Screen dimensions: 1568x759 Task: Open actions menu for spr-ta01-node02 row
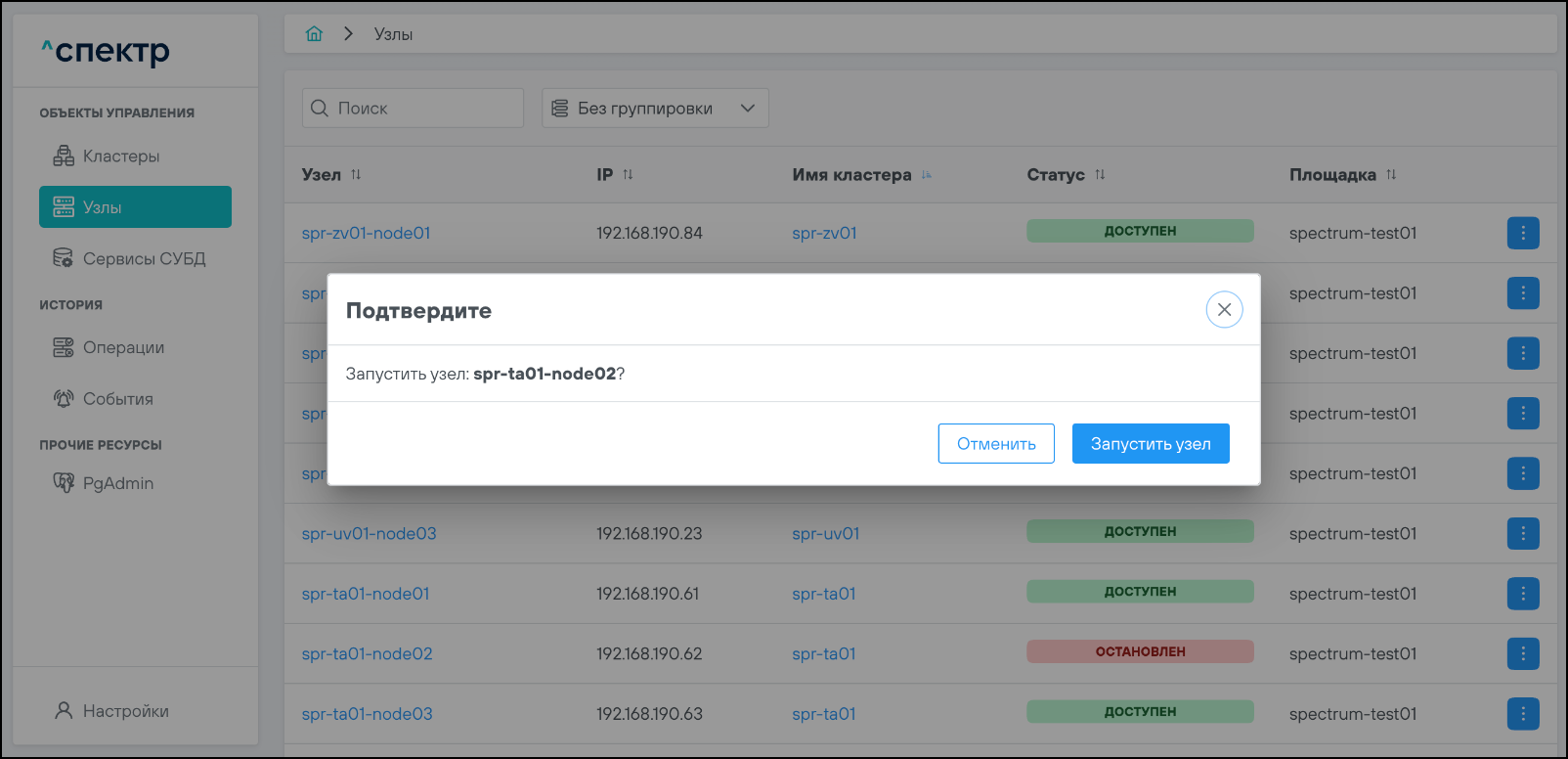tap(1522, 653)
